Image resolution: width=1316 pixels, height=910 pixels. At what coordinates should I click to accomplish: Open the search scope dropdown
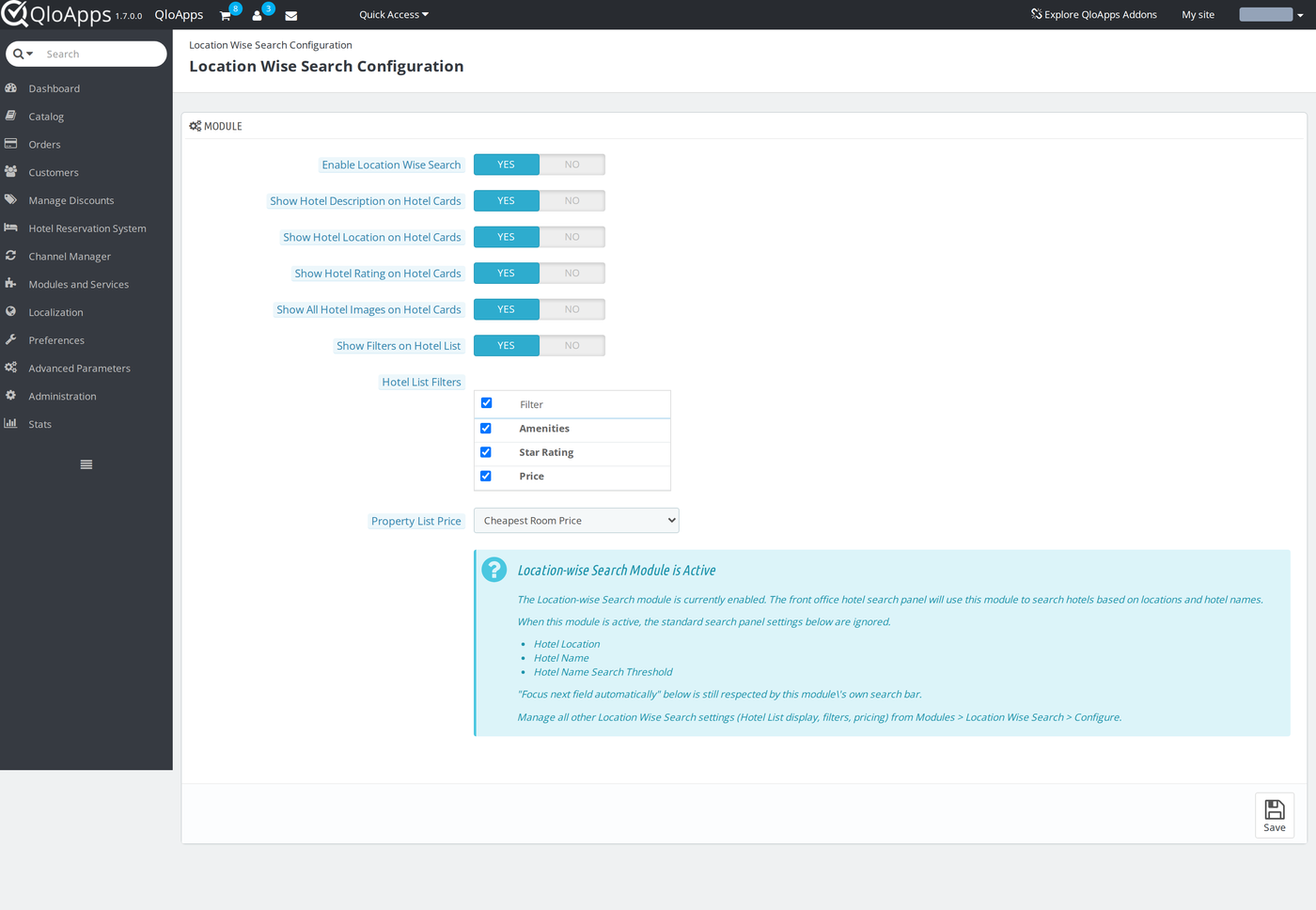23,55
